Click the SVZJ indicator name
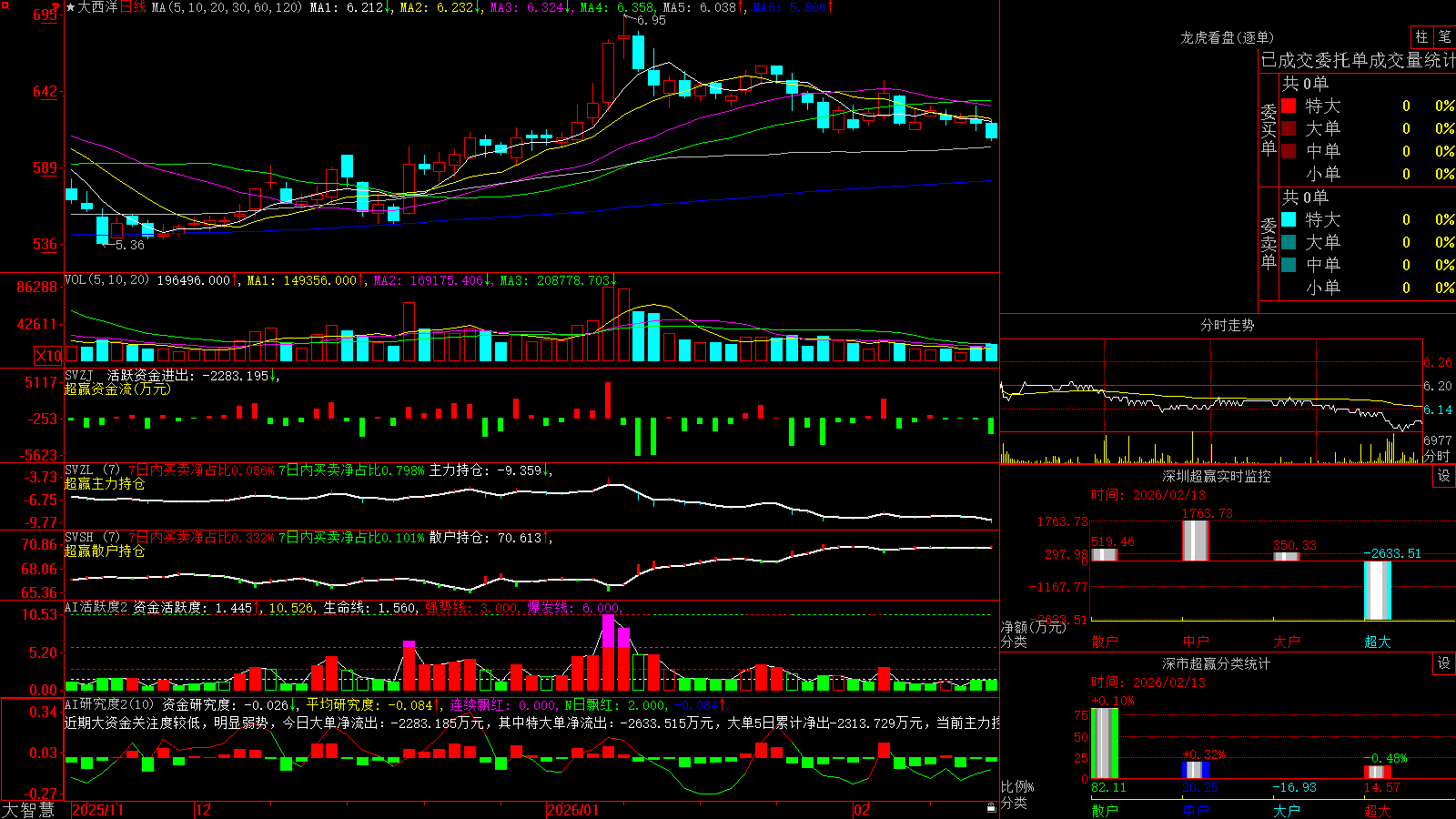 pyautogui.click(x=78, y=375)
